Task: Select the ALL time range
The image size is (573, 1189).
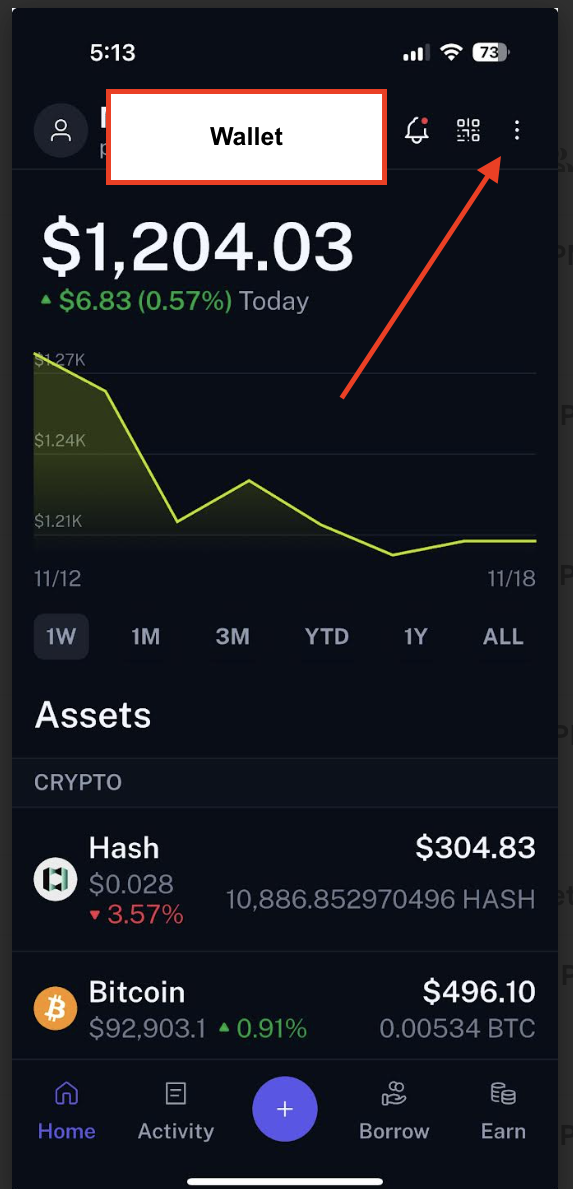Action: 503,636
